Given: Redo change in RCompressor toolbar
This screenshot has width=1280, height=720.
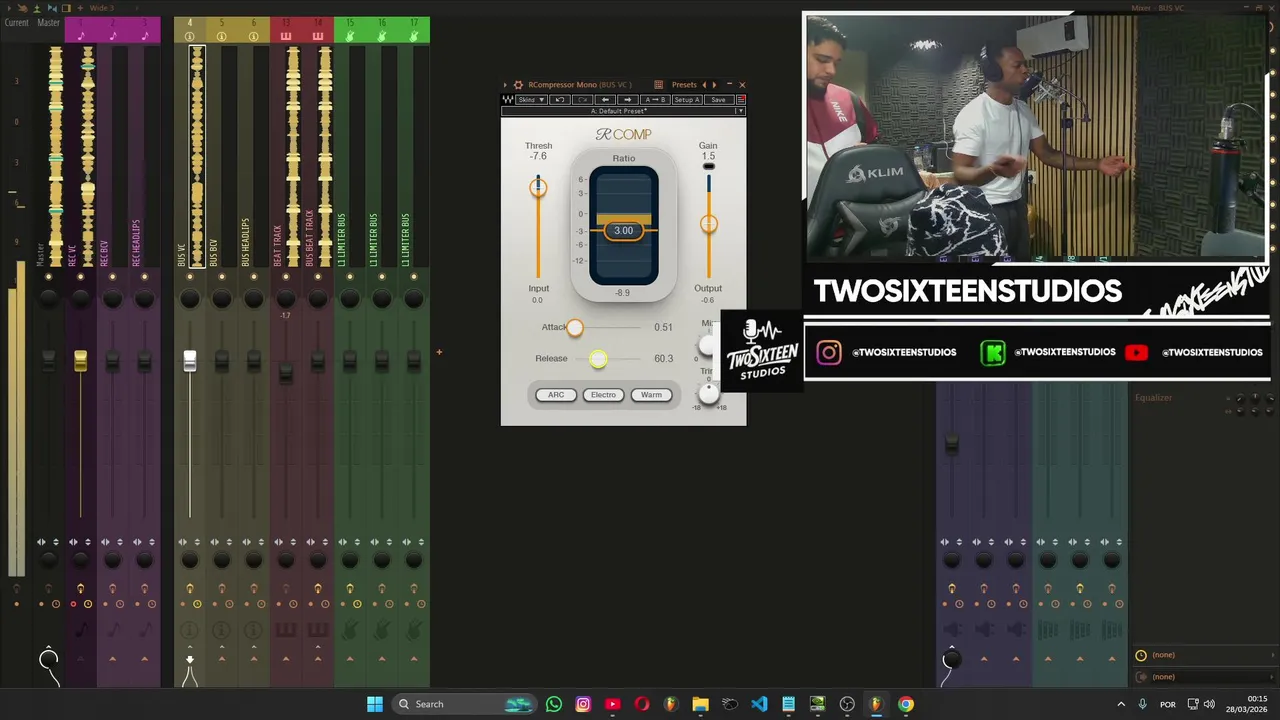Looking at the screenshot, I should [x=583, y=100].
